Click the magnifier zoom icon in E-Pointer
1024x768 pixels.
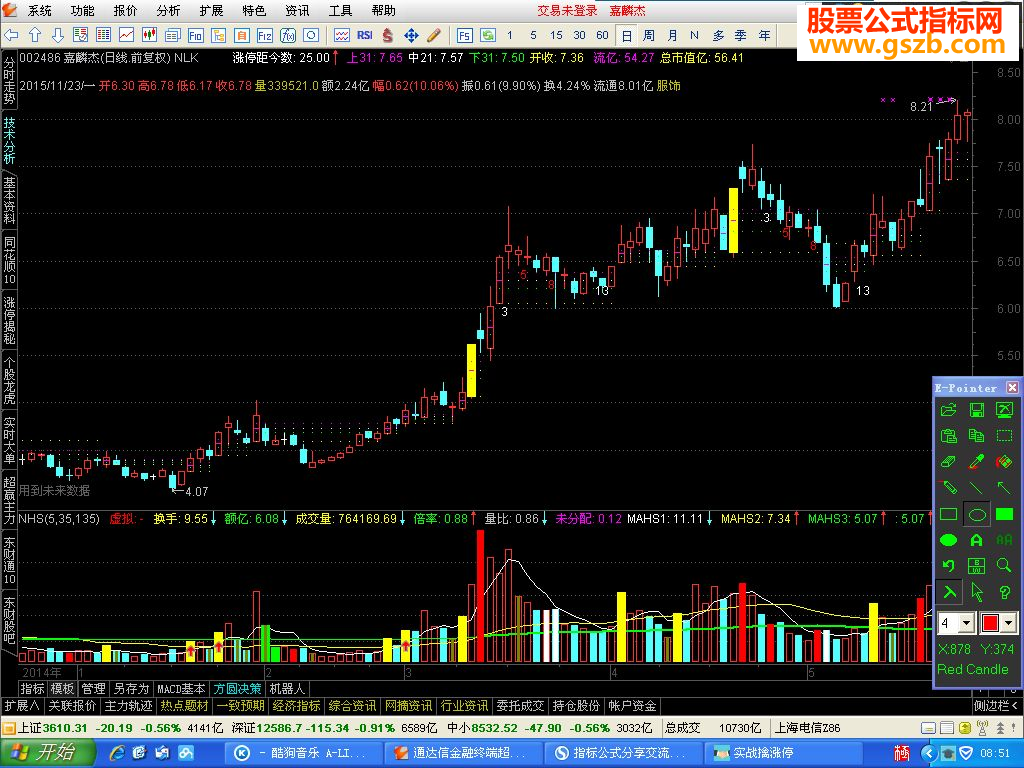click(x=1004, y=566)
